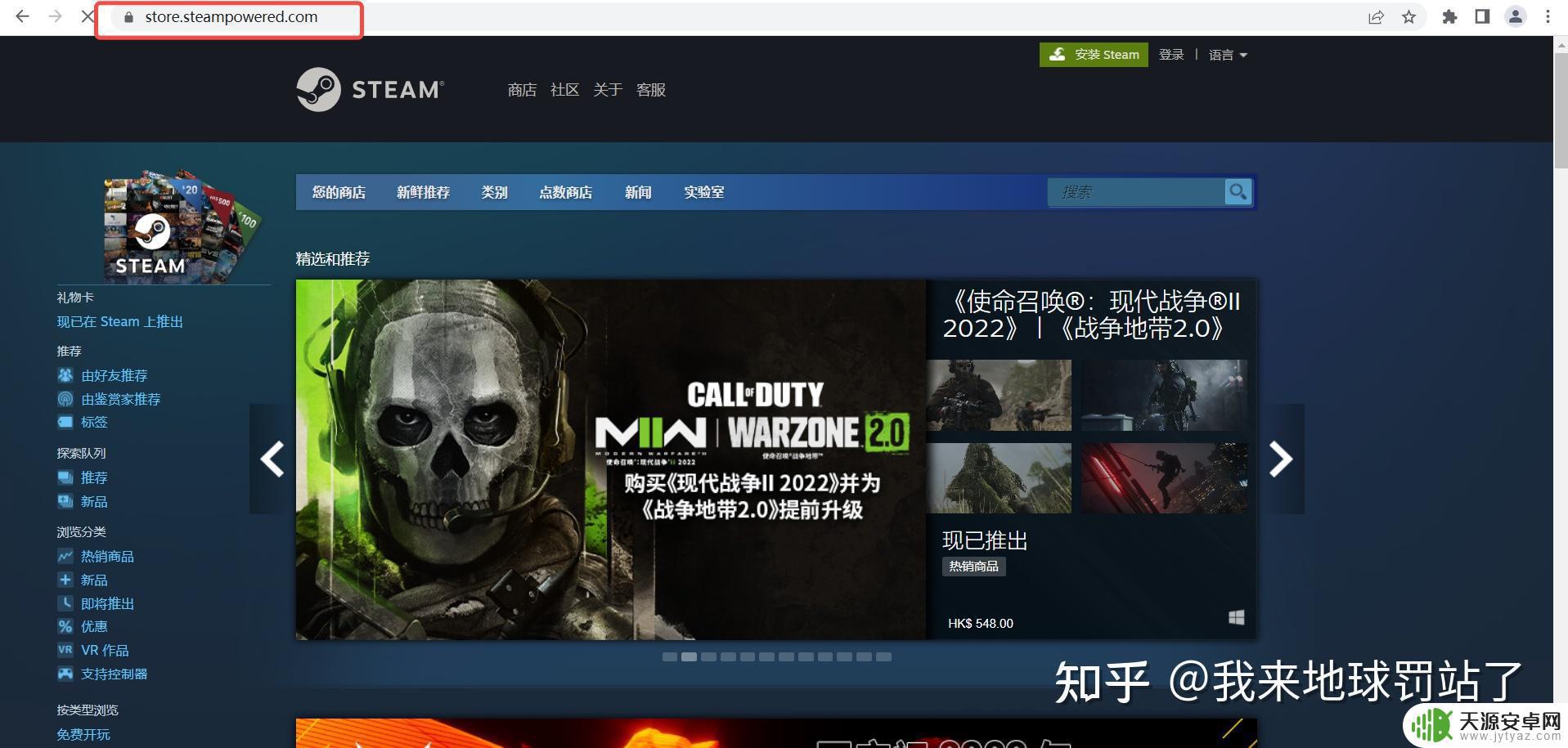Click the 搜索 input field
Viewport: 1568px width, 748px height.
(1136, 192)
